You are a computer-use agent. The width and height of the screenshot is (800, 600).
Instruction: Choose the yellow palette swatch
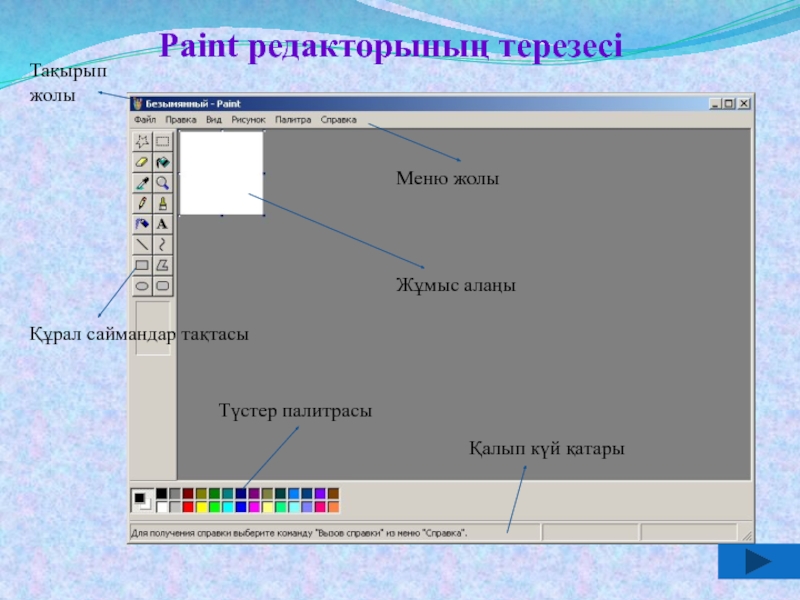click(x=201, y=507)
